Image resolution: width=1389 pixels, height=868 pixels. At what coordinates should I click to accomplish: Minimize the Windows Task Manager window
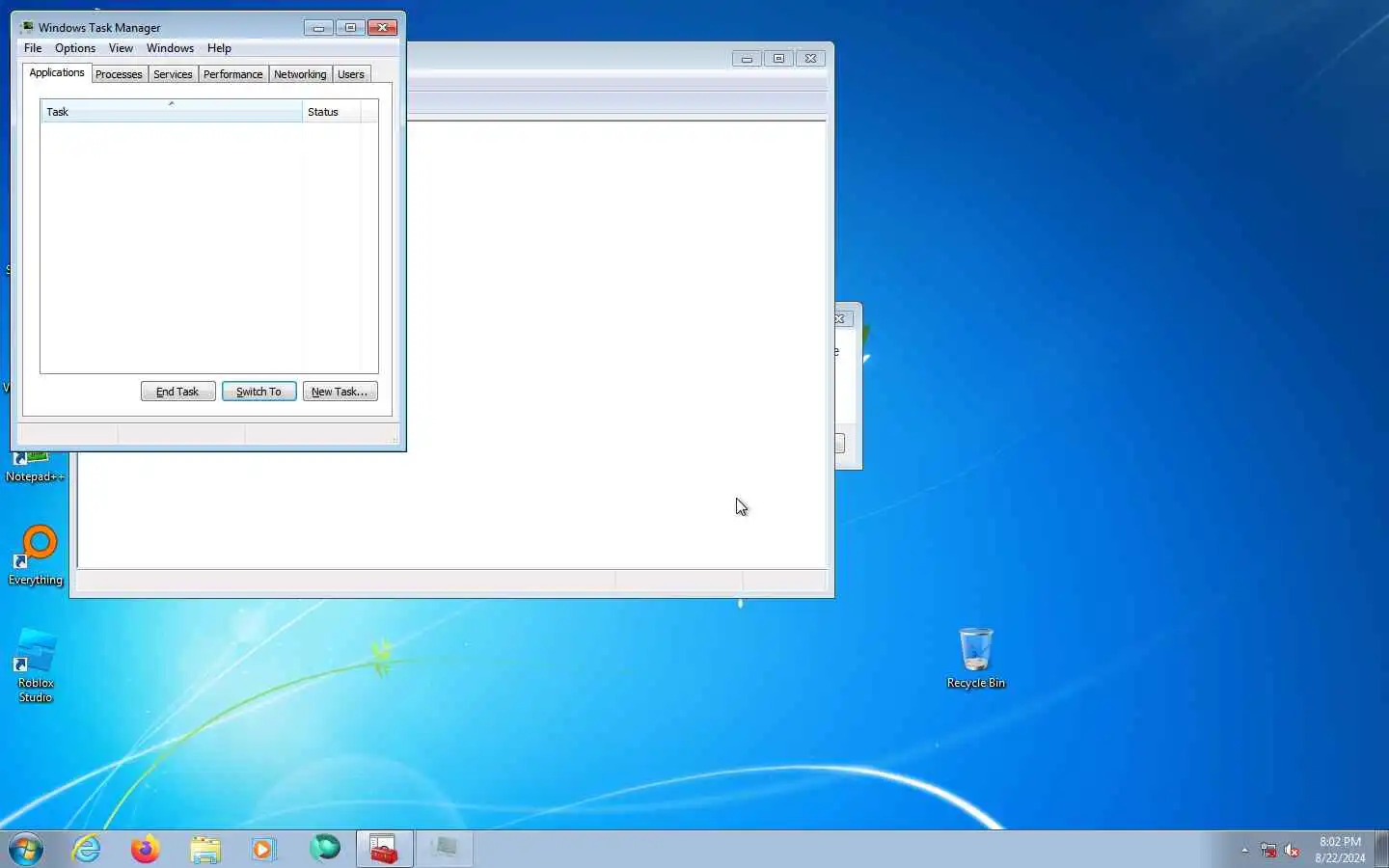coord(318,27)
